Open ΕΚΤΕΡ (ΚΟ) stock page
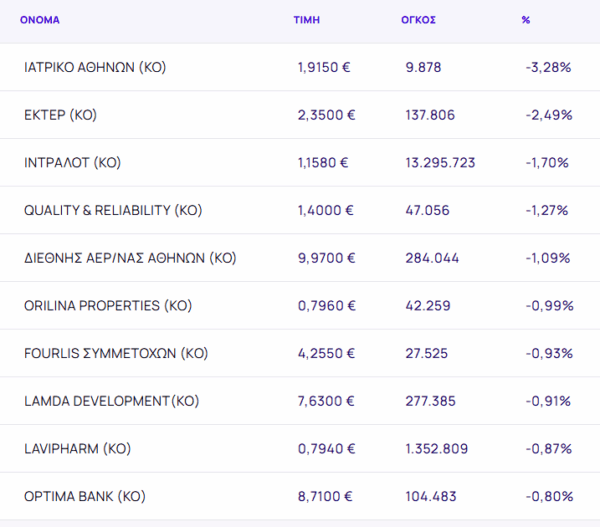 point(60,115)
